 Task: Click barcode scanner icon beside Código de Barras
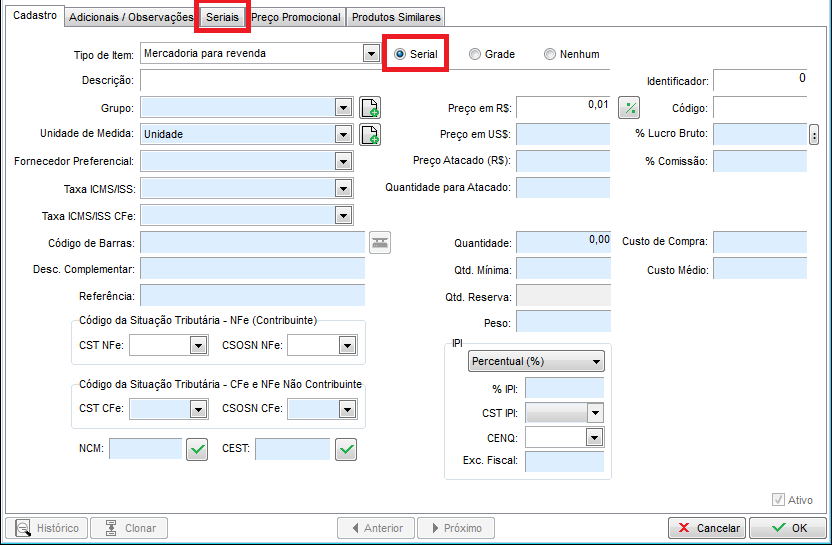point(380,243)
